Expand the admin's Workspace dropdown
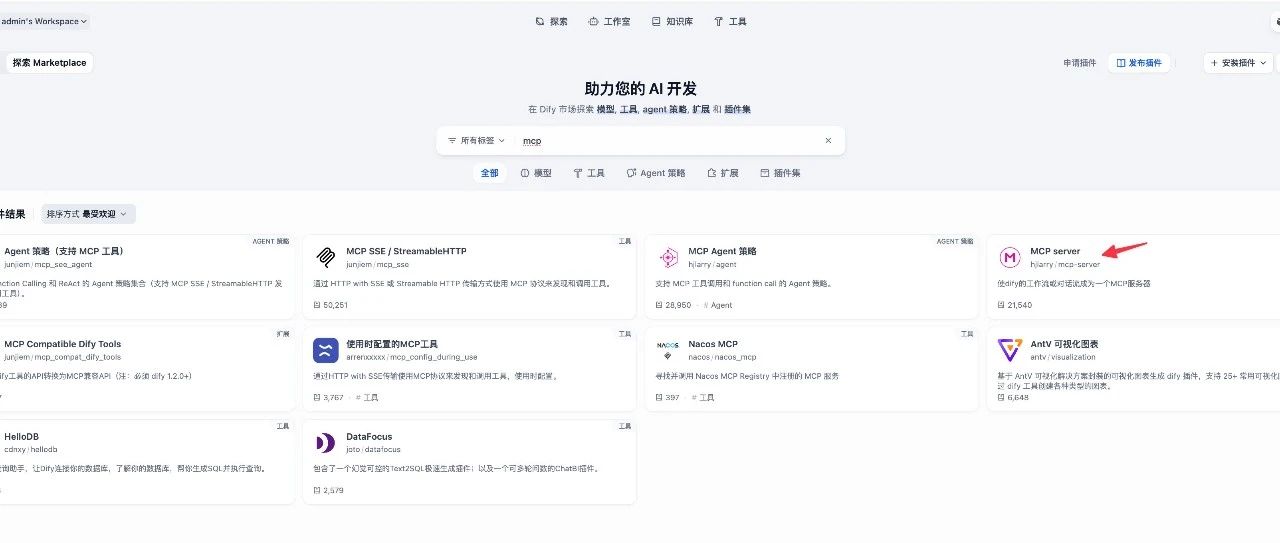Viewport: 1280px width, 543px height. coord(44,21)
